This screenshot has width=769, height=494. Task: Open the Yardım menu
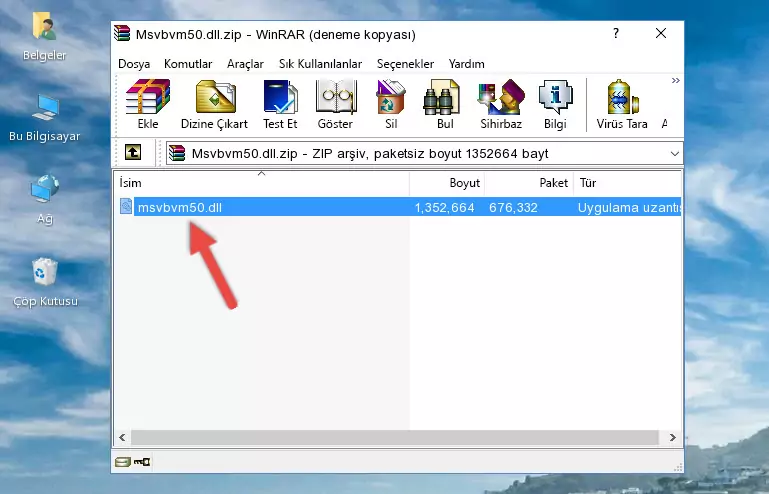pyautogui.click(x=466, y=64)
